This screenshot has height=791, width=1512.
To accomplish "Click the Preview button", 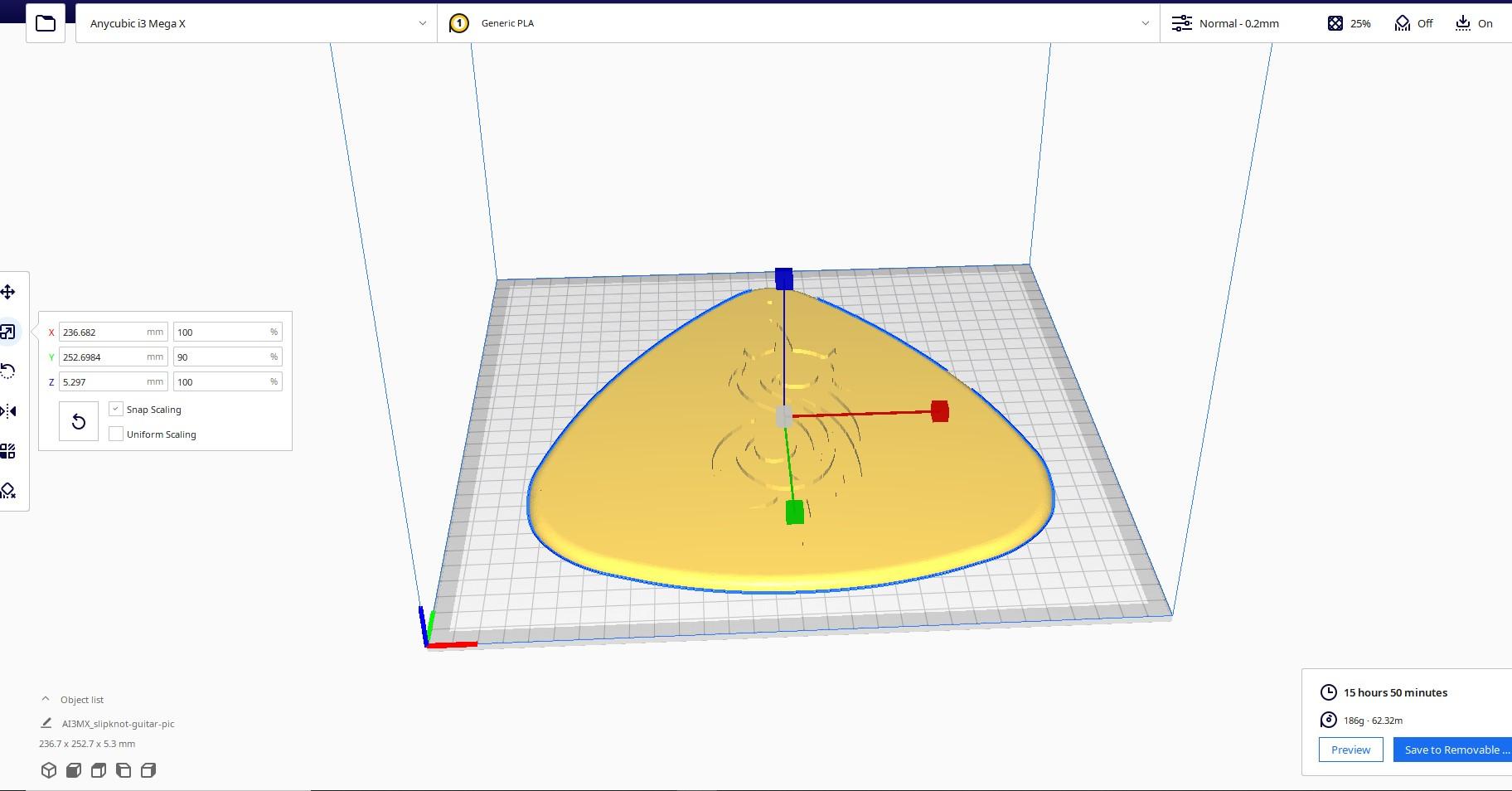I will tap(1350, 750).
